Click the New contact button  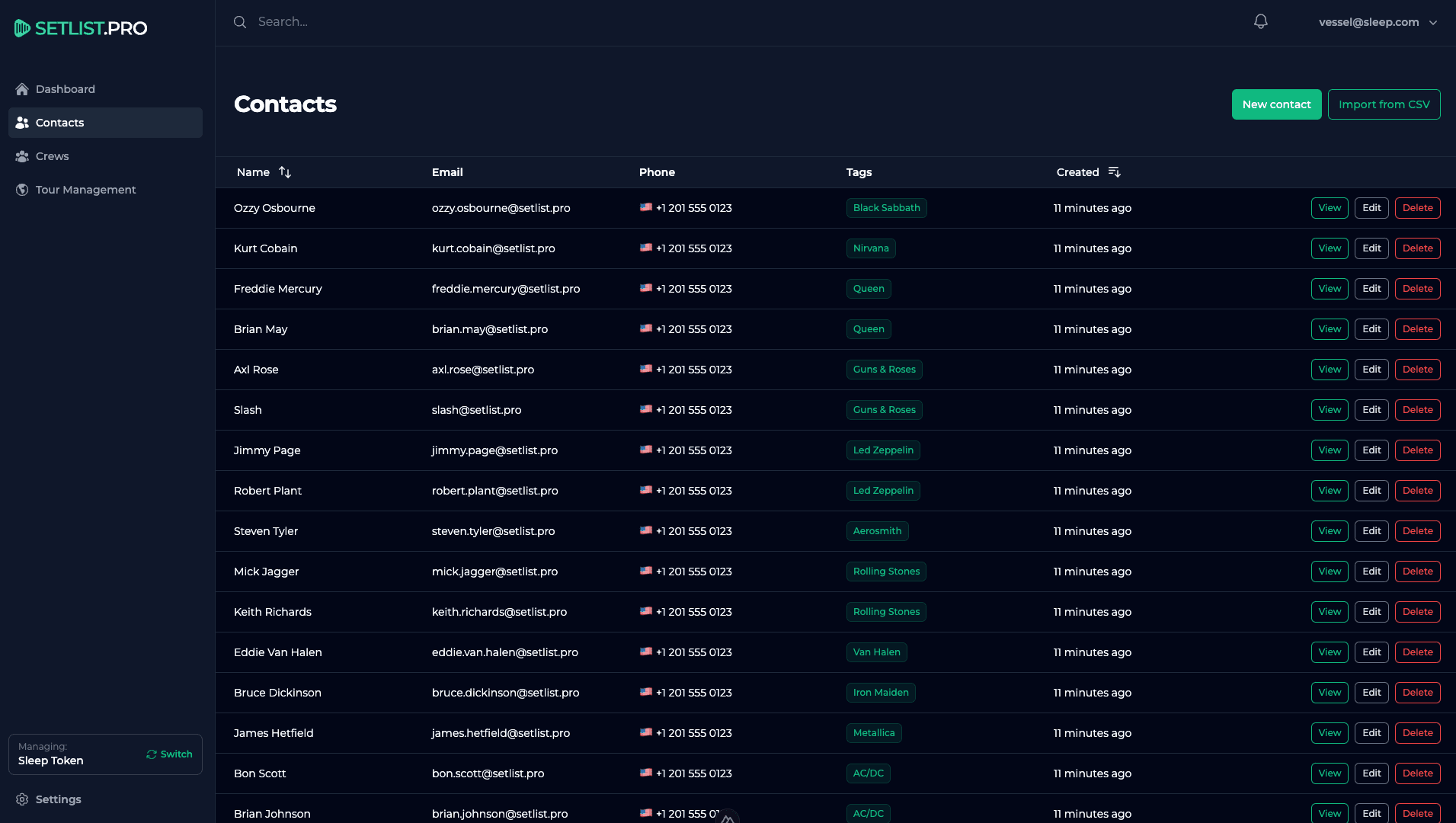click(1277, 104)
